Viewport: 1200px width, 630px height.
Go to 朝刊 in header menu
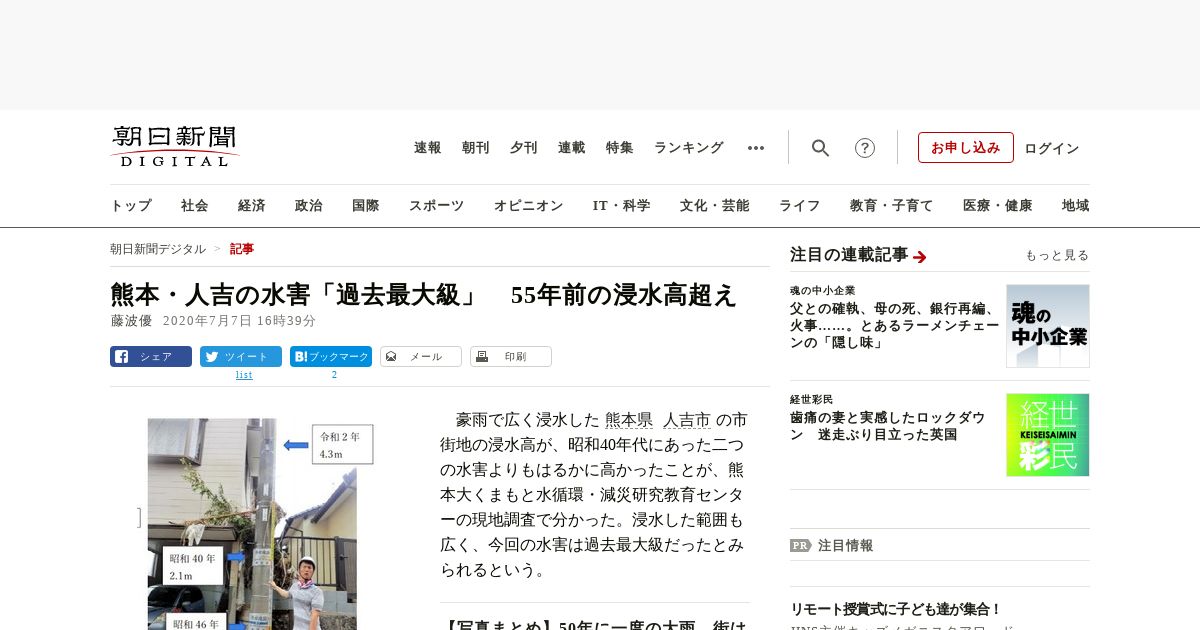(x=476, y=148)
